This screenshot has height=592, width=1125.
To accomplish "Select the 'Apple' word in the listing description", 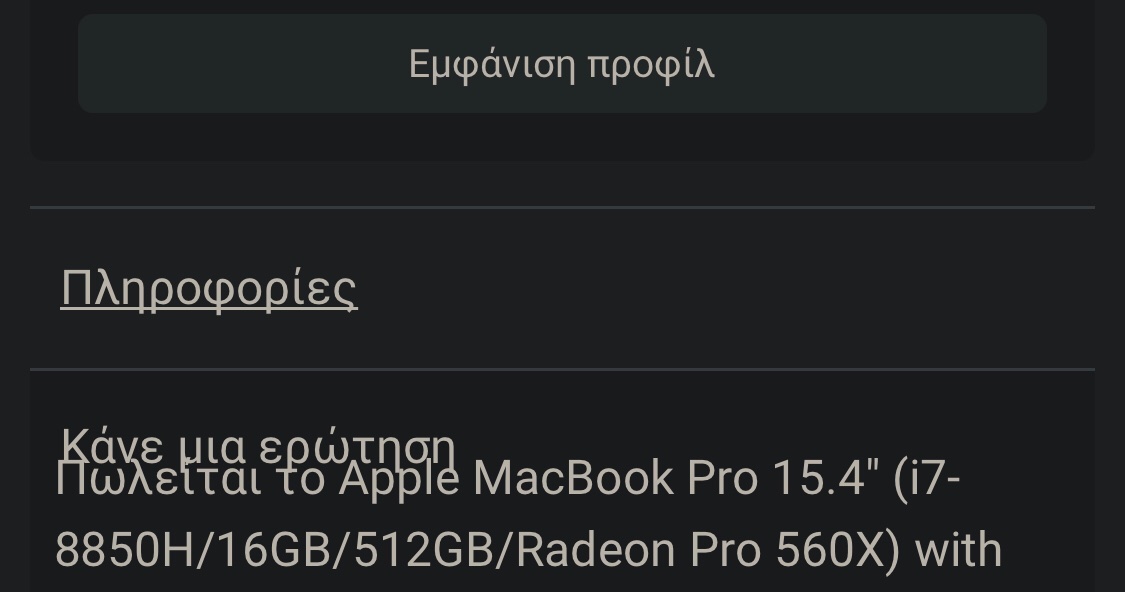I will 398,479.
